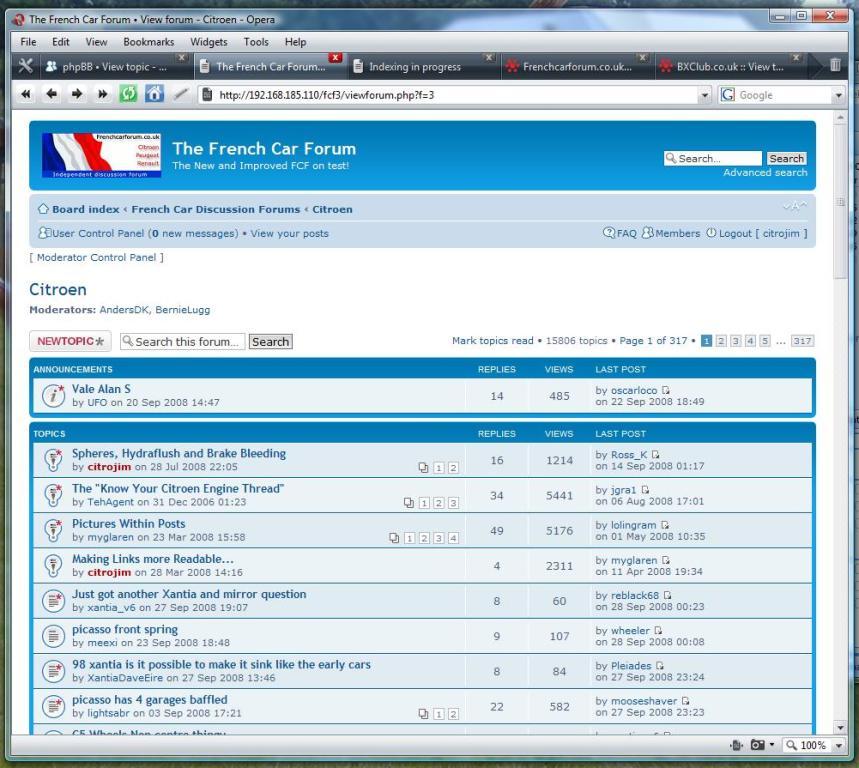Open the Edit menu

[x=61, y=42]
